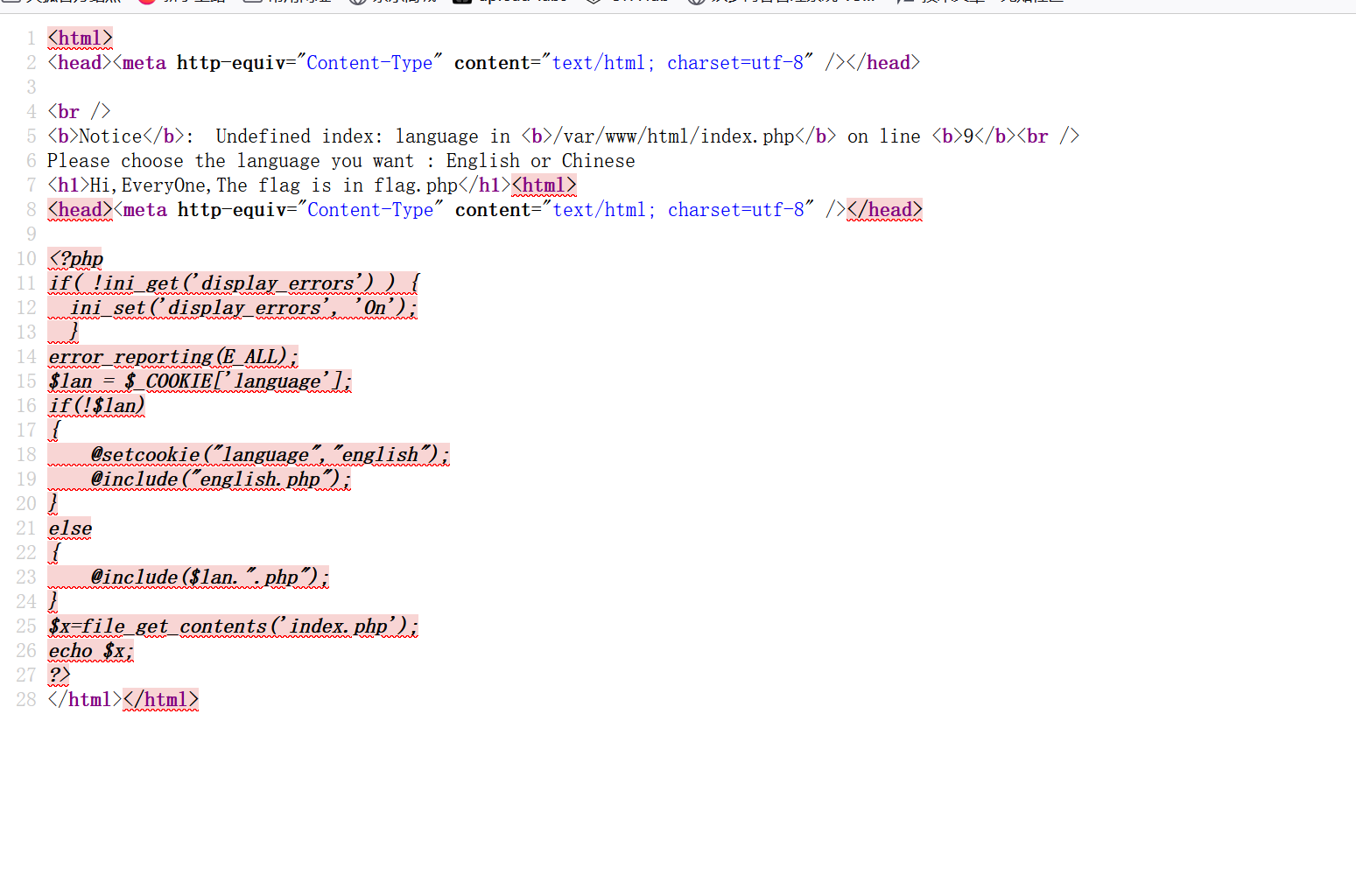This screenshot has width=1356, height=896.
Task: Click the red-highlighted head tag on line 8
Action: coord(80,210)
